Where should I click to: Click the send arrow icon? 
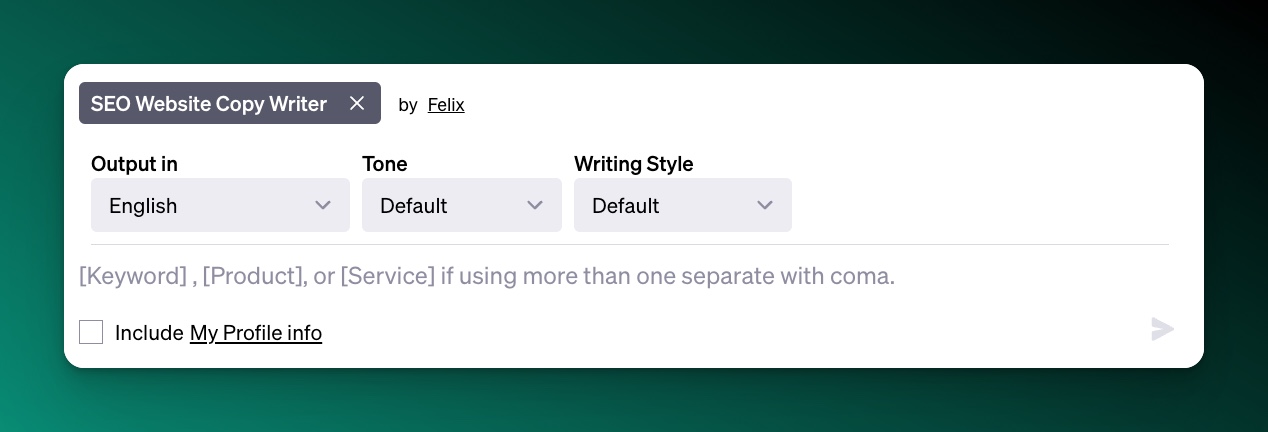tap(1162, 329)
